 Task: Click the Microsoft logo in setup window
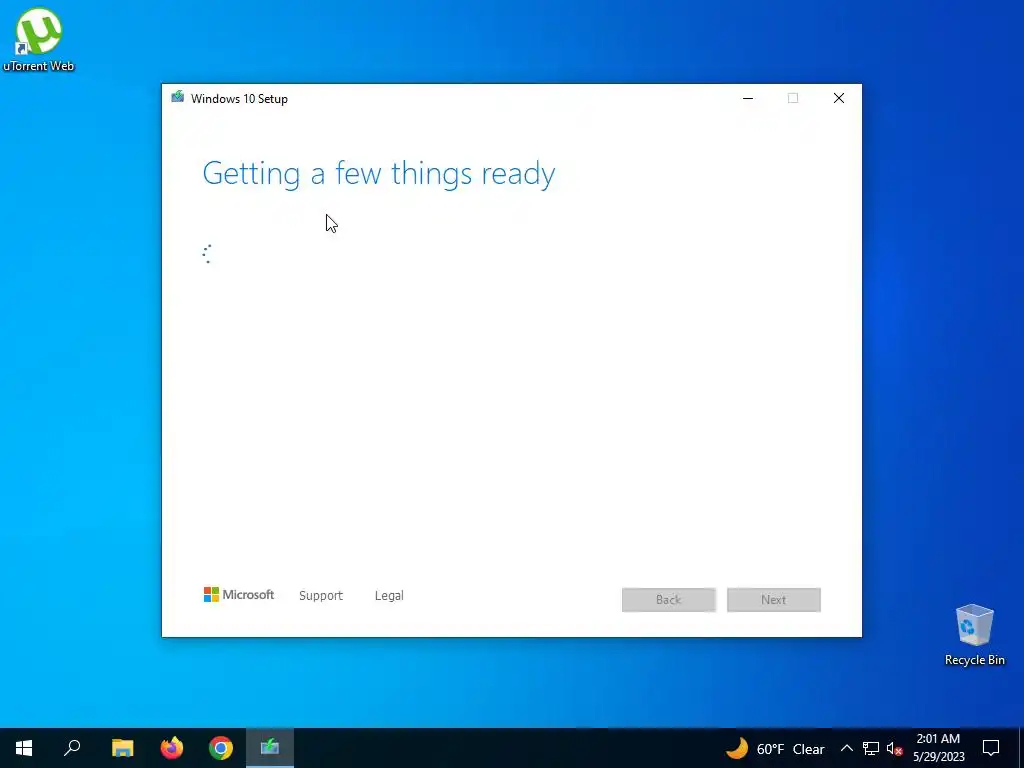pyautogui.click(x=239, y=594)
